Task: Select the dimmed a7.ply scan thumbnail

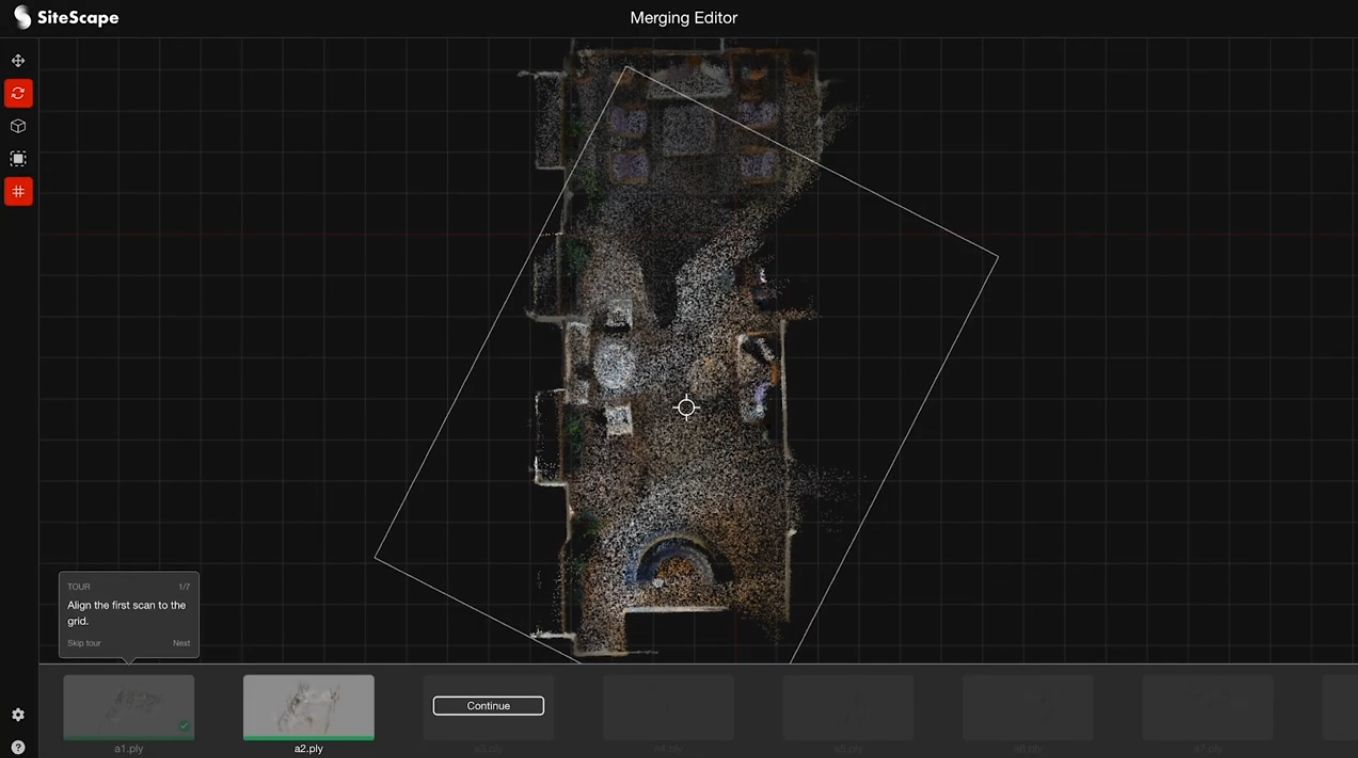Action: 1208,707
